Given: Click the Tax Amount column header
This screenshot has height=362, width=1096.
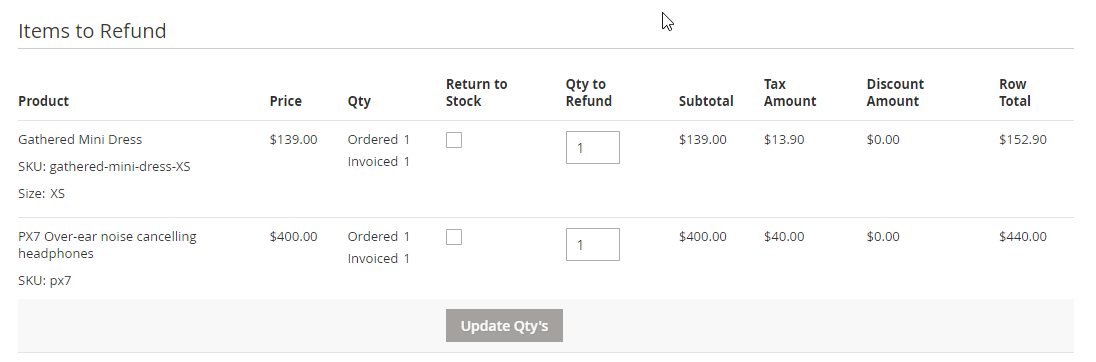Looking at the screenshot, I should tap(790, 93).
